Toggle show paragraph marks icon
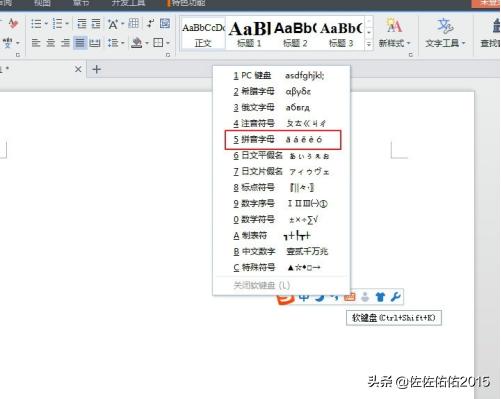 coord(151,23)
